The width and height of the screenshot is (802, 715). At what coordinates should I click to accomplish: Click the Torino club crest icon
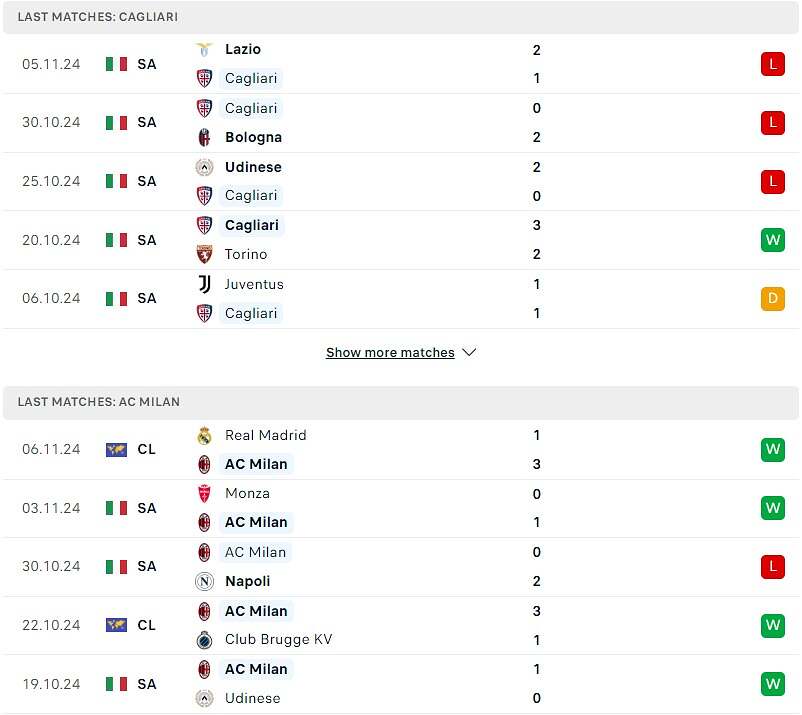click(204, 255)
